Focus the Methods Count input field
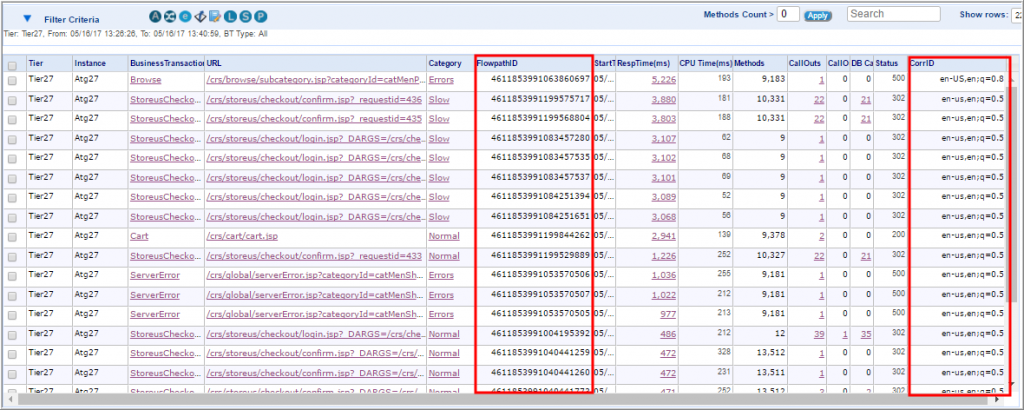Viewport: 1024px width, 410px height. click(x=788, y=14)
